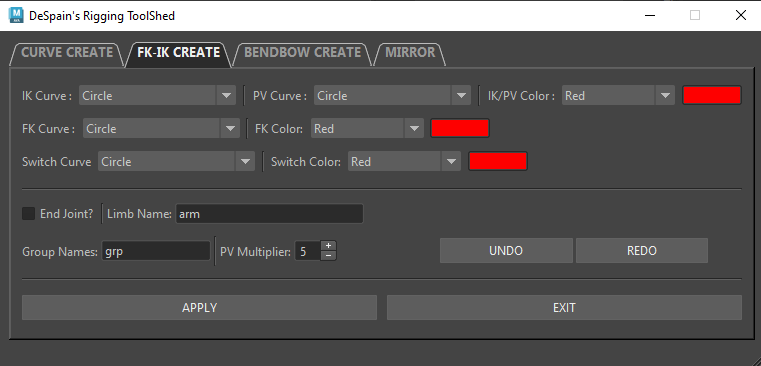Increase PV Multiplier with plus stepper
This screenshot has width=761, height=366.
coord(329,246)
